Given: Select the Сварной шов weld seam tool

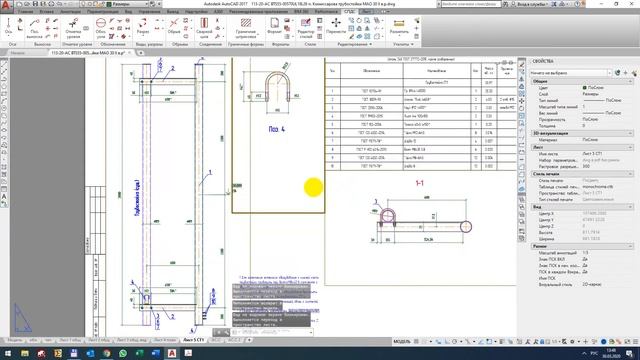Looking at the screenshot, I should tap(204, 28).
